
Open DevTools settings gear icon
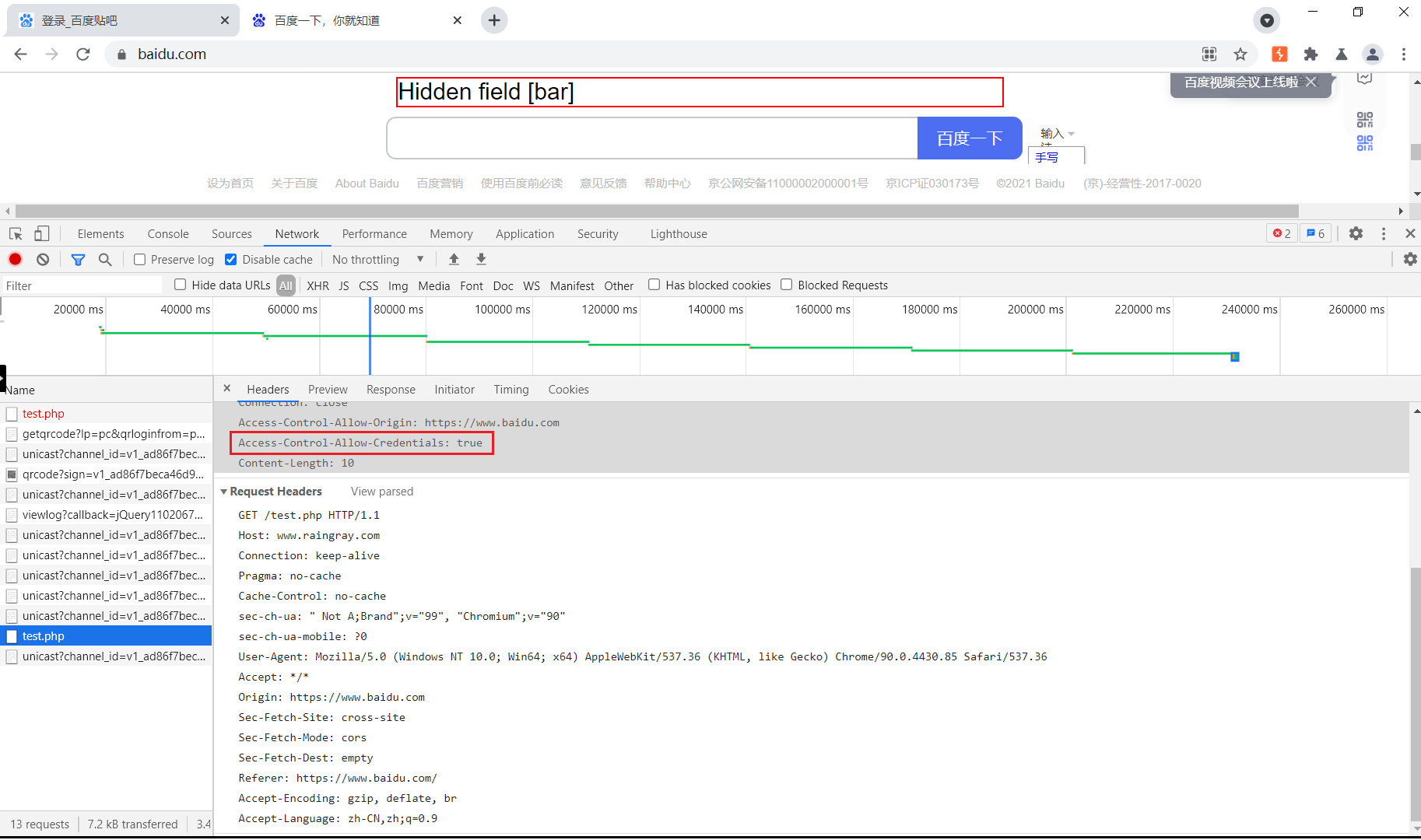pyautogui.click(x=1356, y=233)
